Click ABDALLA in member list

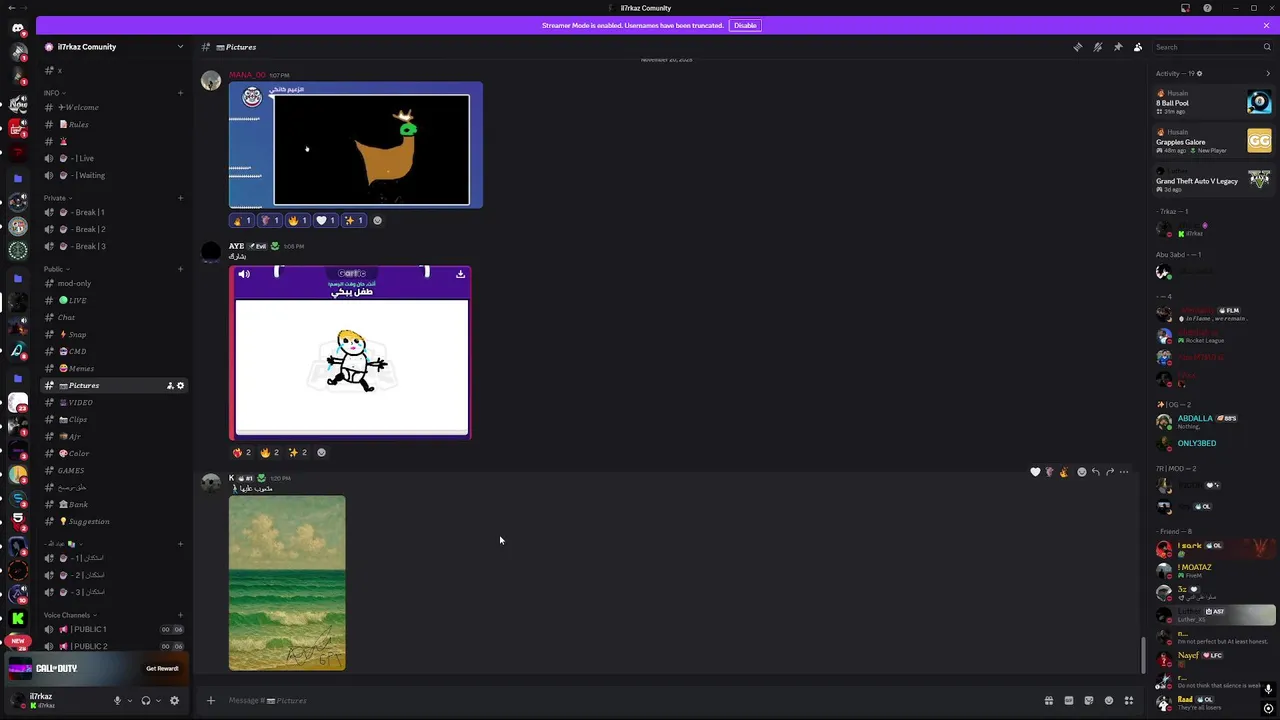[1213, 421]
